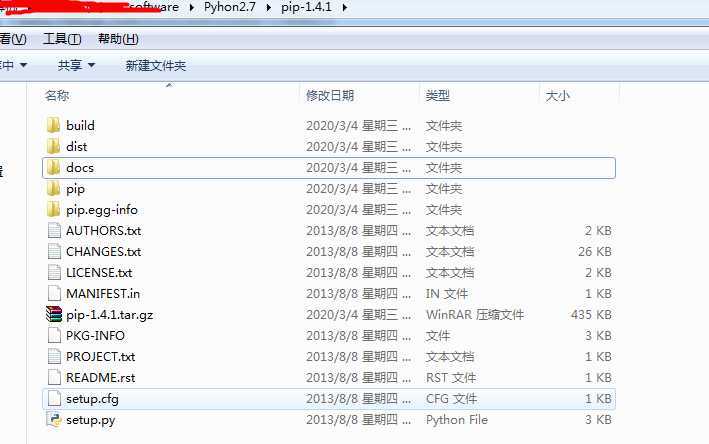The image size is (709, 444).
Task: Click the pip.egg-info folder icon
Action: tap(53, 210)
